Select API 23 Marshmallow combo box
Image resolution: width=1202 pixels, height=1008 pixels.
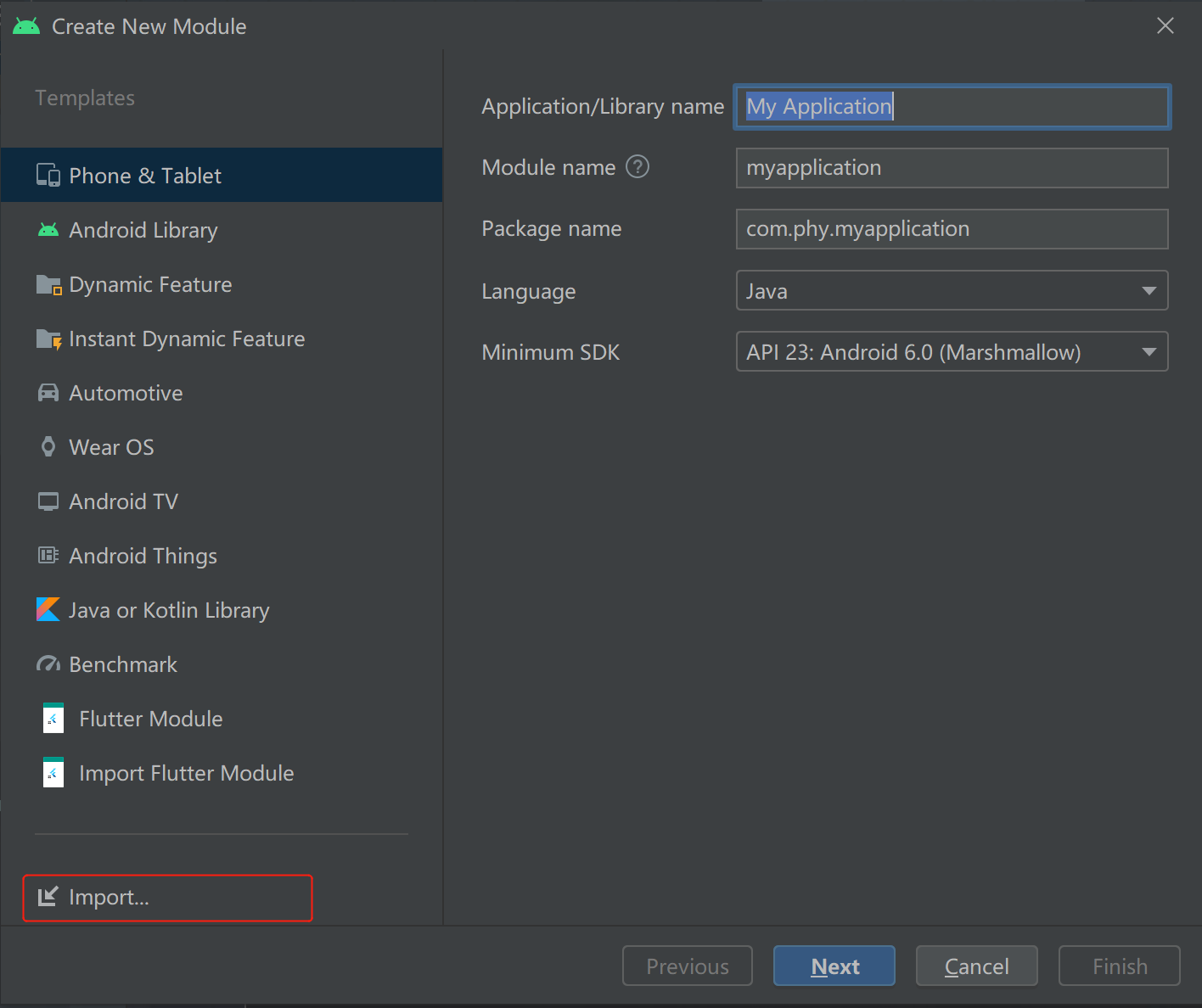(x=952, y=351)
